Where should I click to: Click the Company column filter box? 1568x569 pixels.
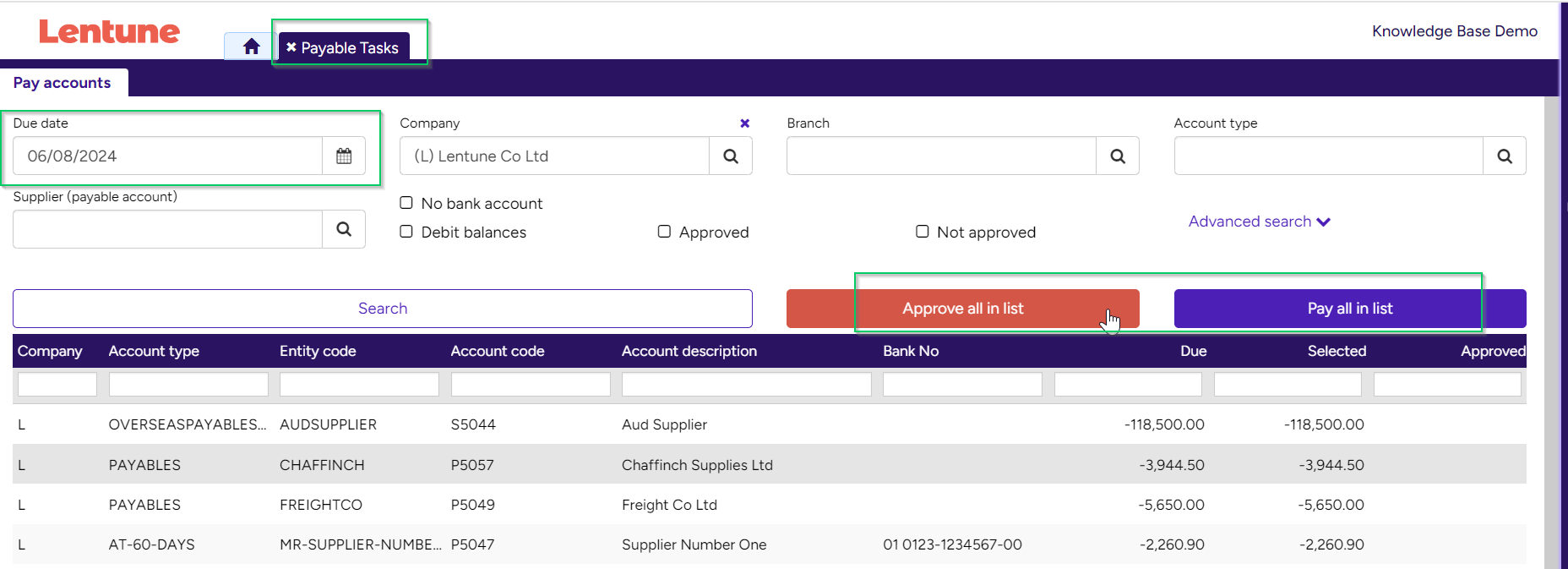(x=57, y=385)
